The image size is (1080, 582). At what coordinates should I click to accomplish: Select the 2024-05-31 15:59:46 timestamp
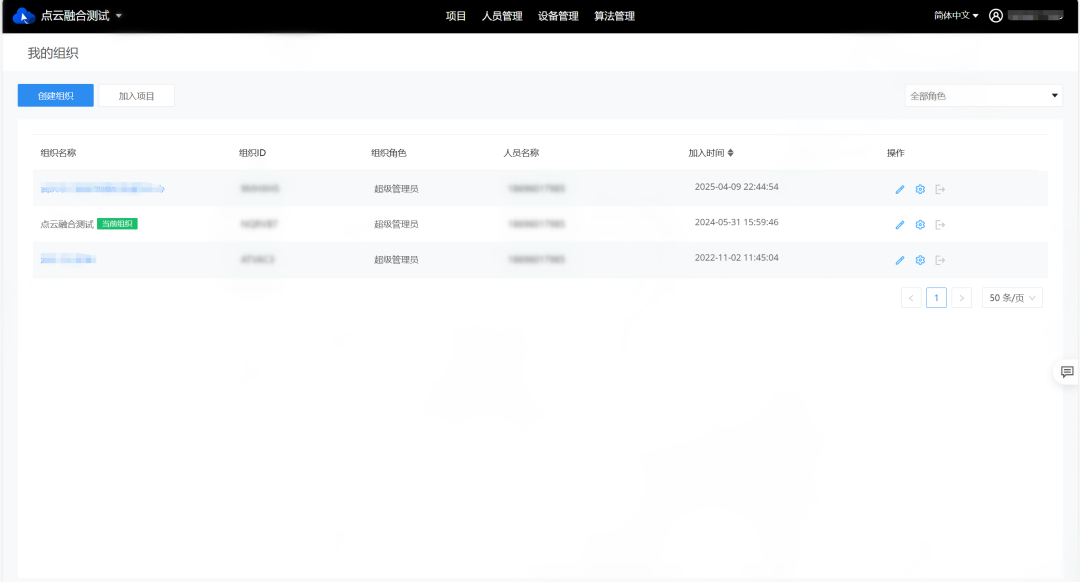[x=736, y=222]
